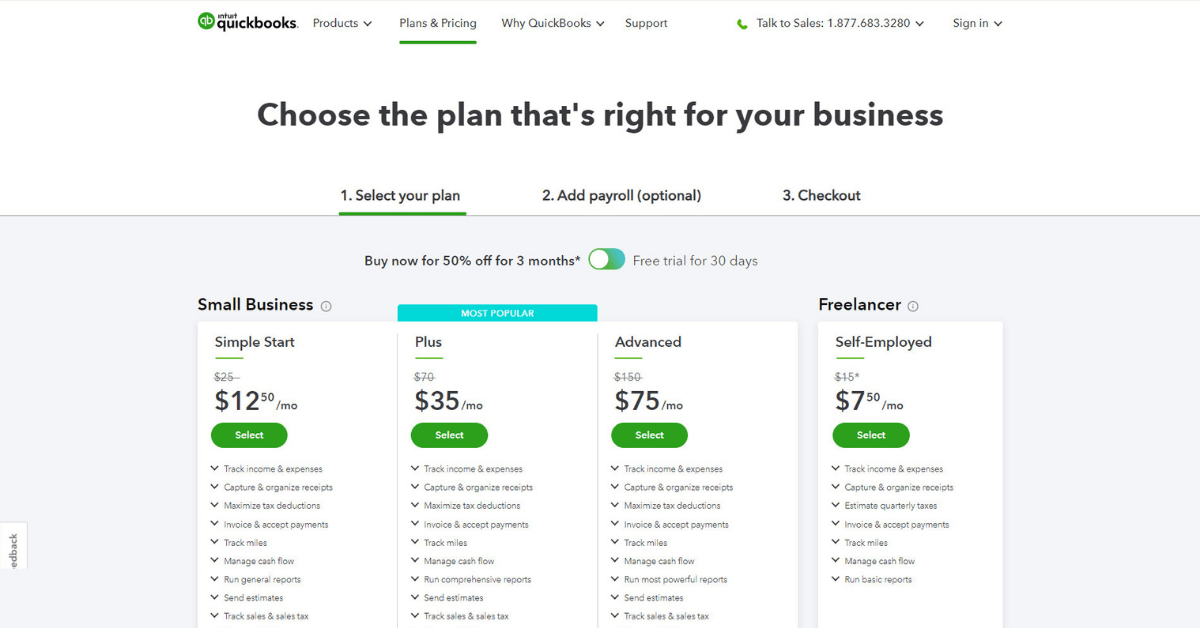This screenshot has height=628, width=1200.
Task: Switch to Add payroll (optional) step
Action: click(621, 196)
